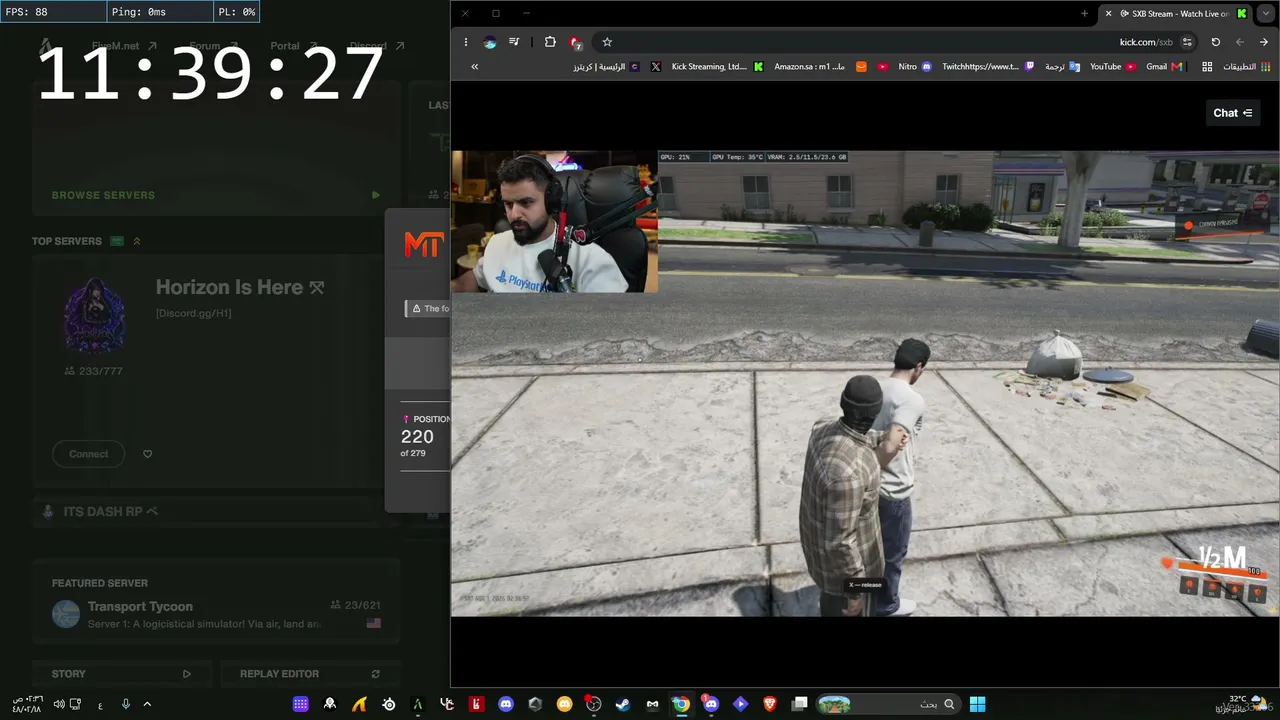
Task: Click the microphone tray icon
Action: point(126,704)
